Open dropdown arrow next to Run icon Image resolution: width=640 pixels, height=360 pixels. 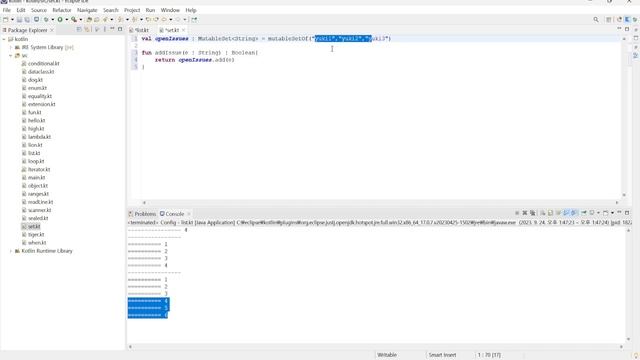pyautogui.click(x=67, y=20)
